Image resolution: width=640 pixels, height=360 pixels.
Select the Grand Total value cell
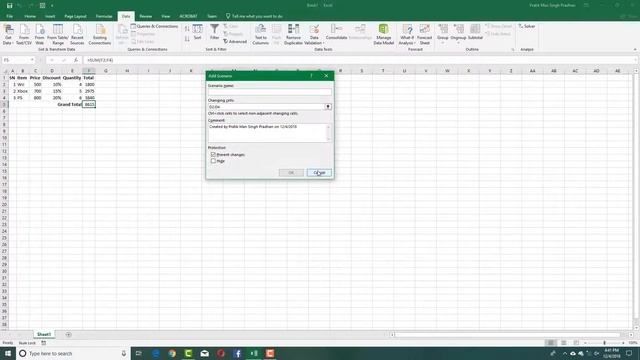(x=89, y=104)
